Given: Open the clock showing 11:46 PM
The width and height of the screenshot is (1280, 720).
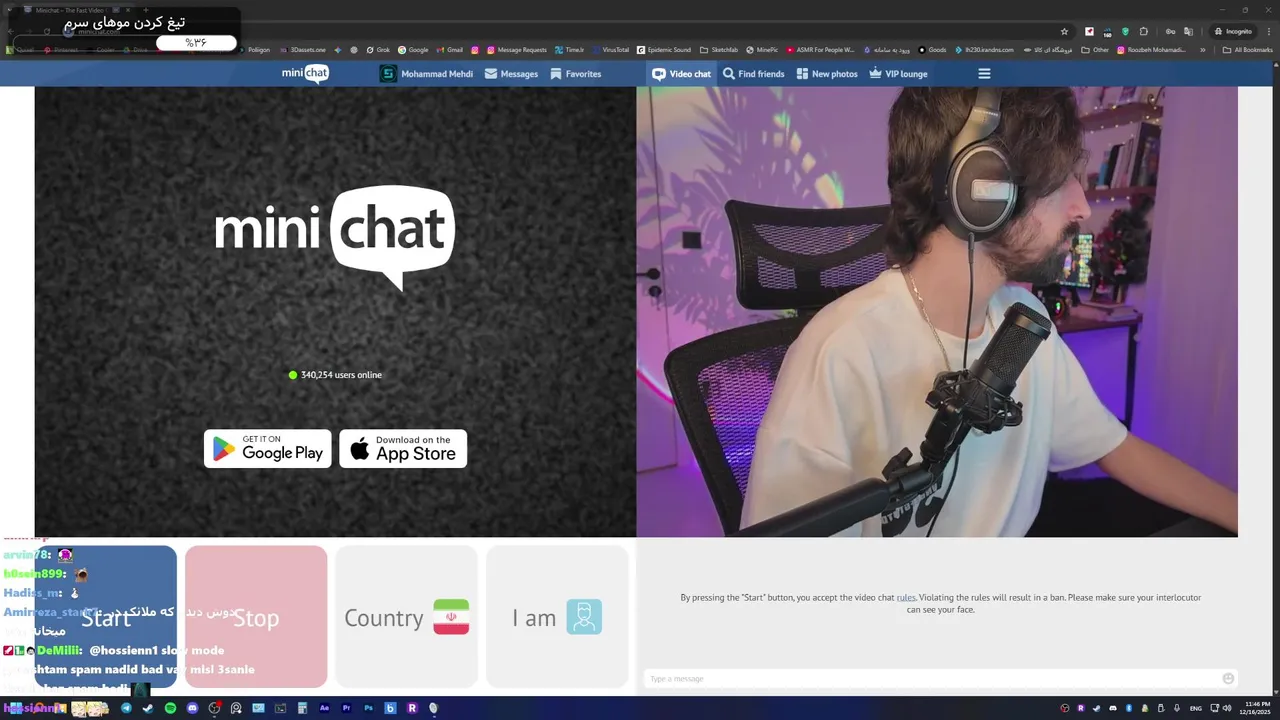Looking at the screenshot, I should pos(1254,708).
